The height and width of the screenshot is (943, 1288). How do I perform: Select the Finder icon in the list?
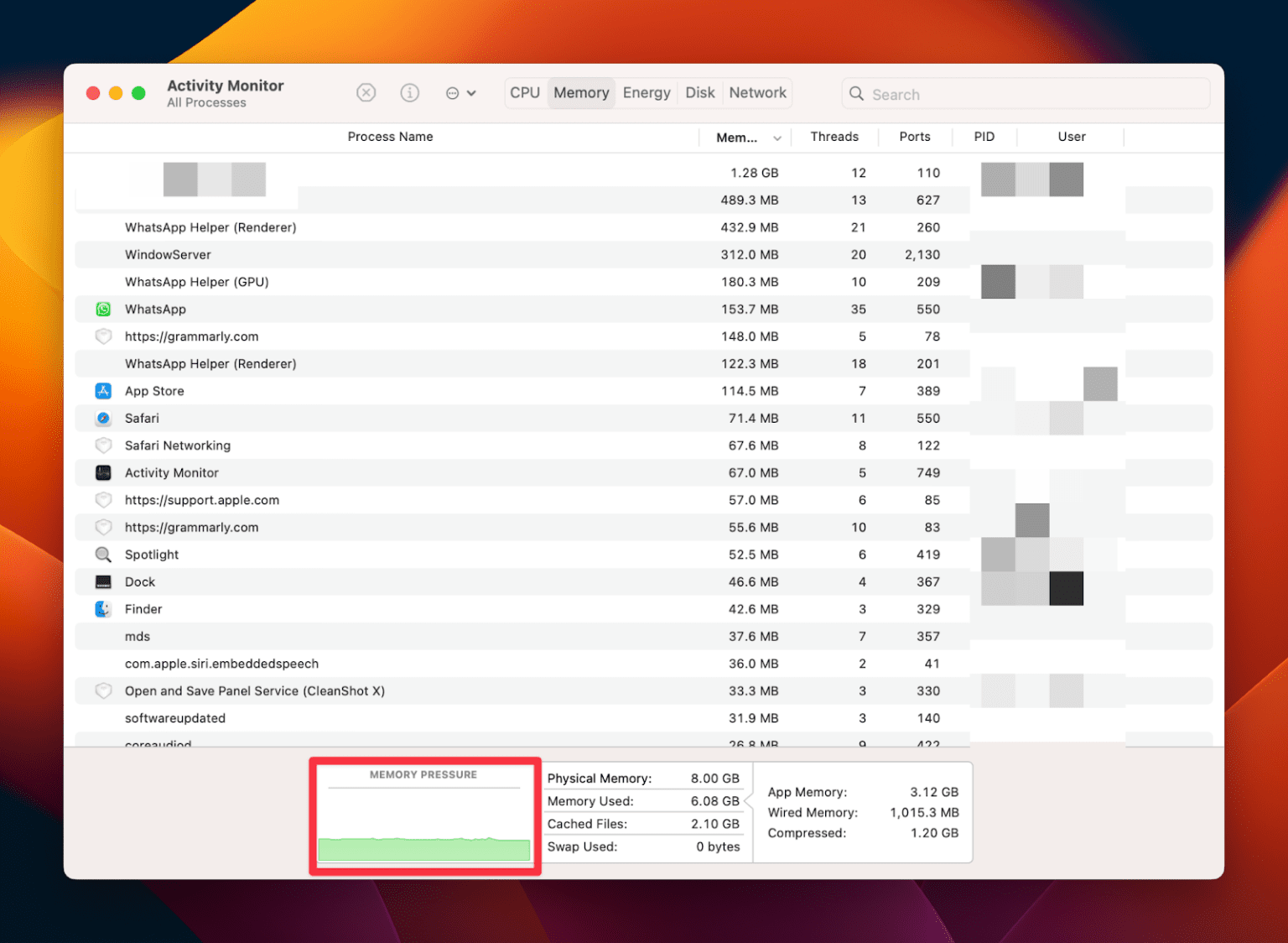[x=103, y=608]
